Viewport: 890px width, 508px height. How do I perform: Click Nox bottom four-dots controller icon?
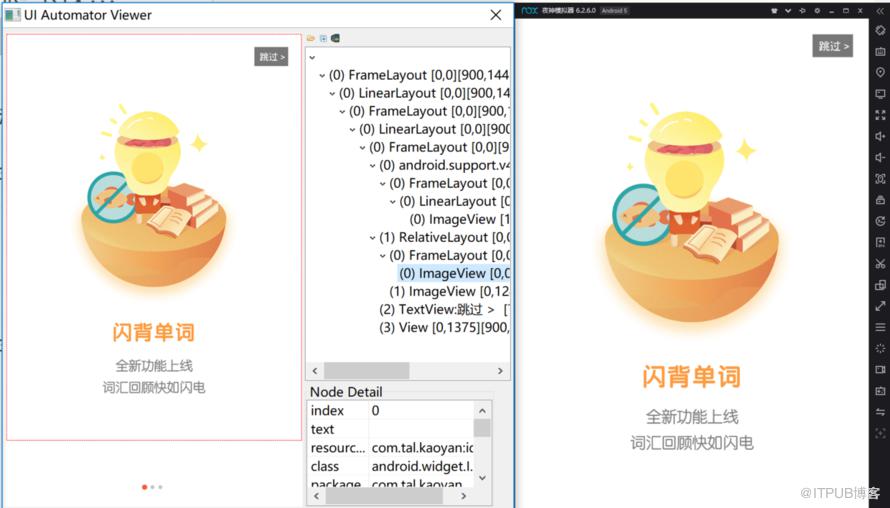880,433
